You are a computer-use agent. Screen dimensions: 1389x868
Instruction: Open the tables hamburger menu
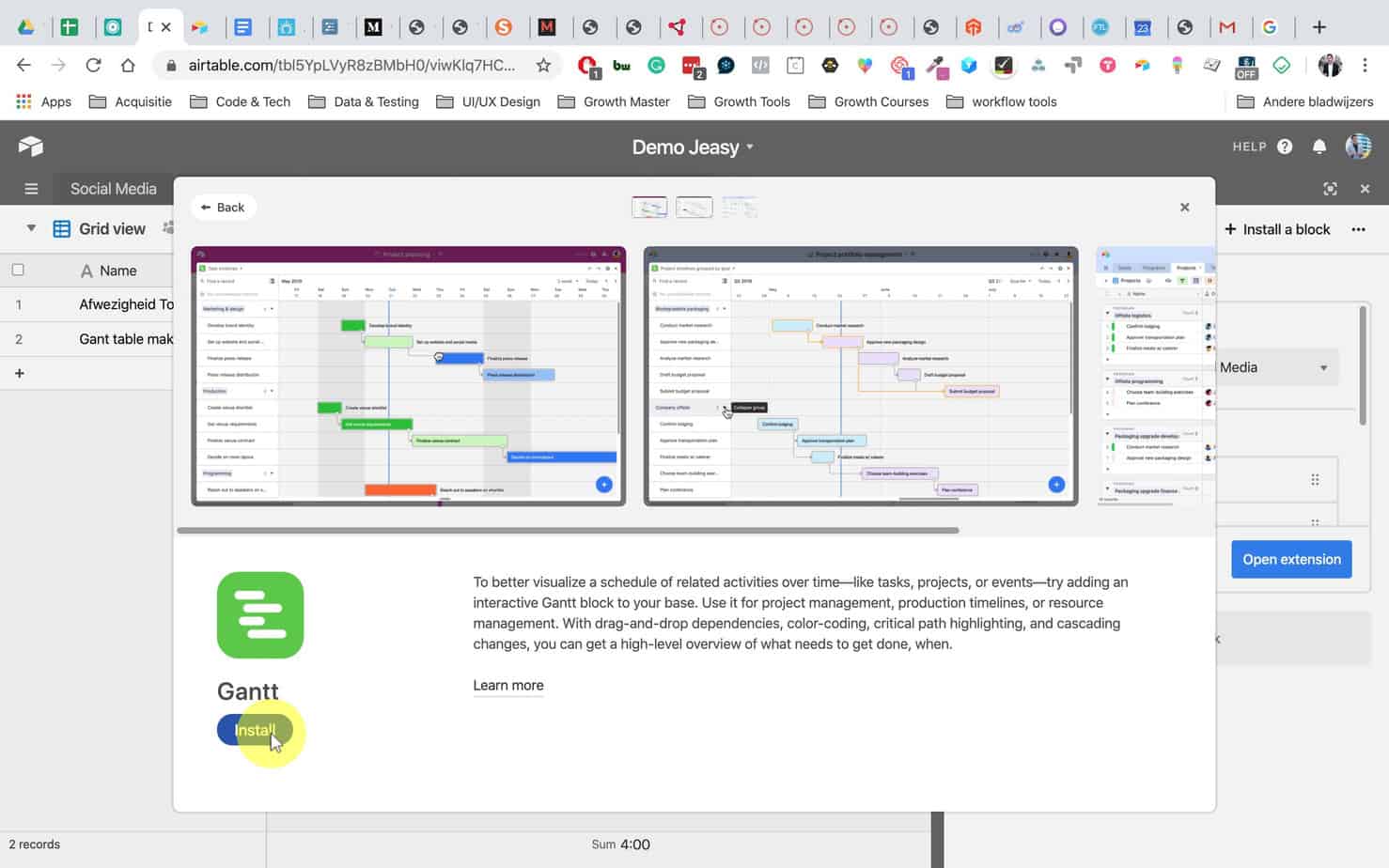pyautogui.click(x=31, y=189)
